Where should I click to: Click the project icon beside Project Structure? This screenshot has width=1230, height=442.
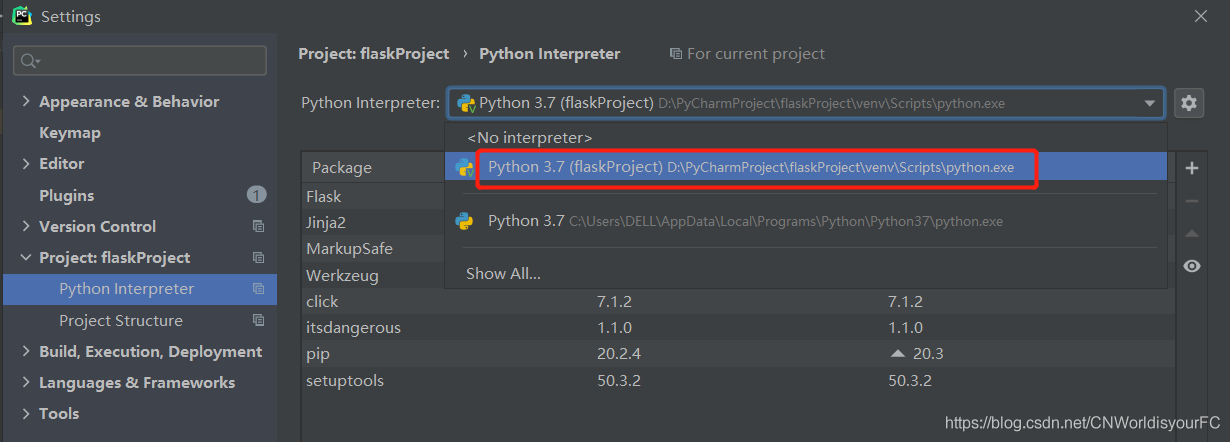click(x=258, y=321)
